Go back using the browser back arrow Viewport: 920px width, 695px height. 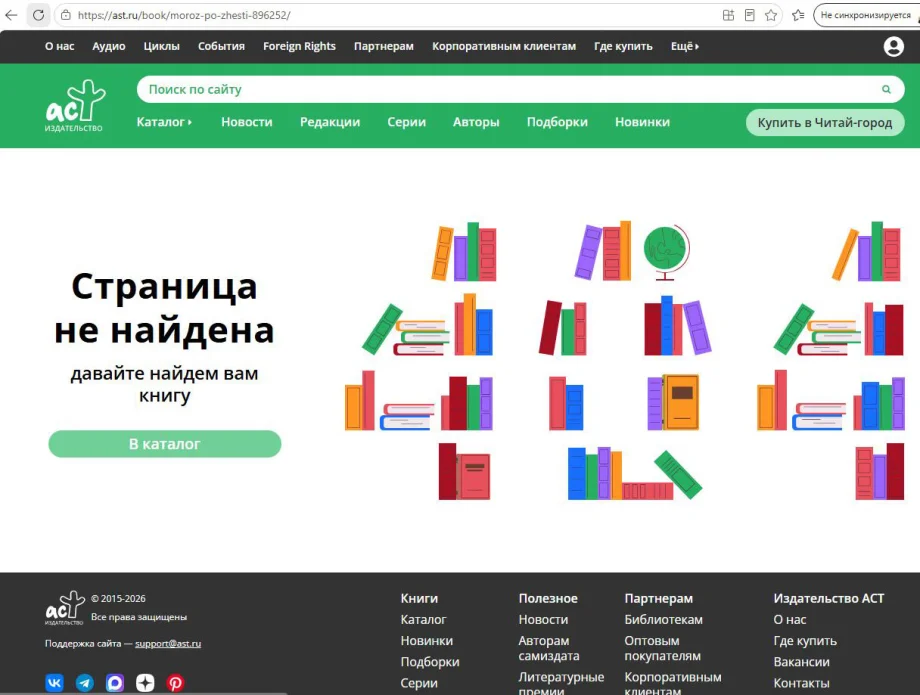tap(11, 15)
